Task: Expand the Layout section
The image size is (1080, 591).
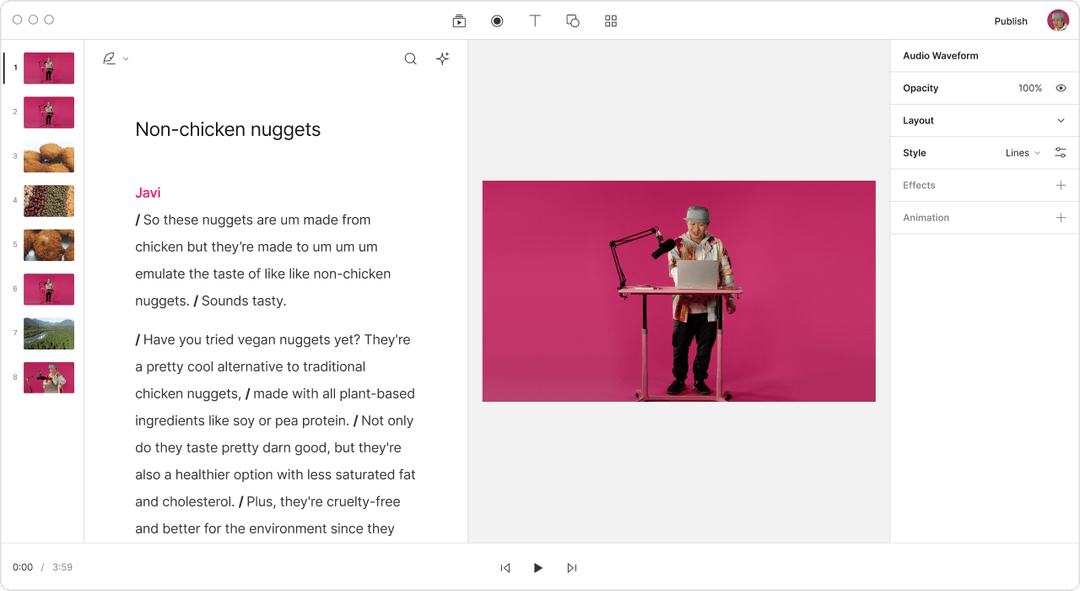Action: click(x=1062, y=120)
